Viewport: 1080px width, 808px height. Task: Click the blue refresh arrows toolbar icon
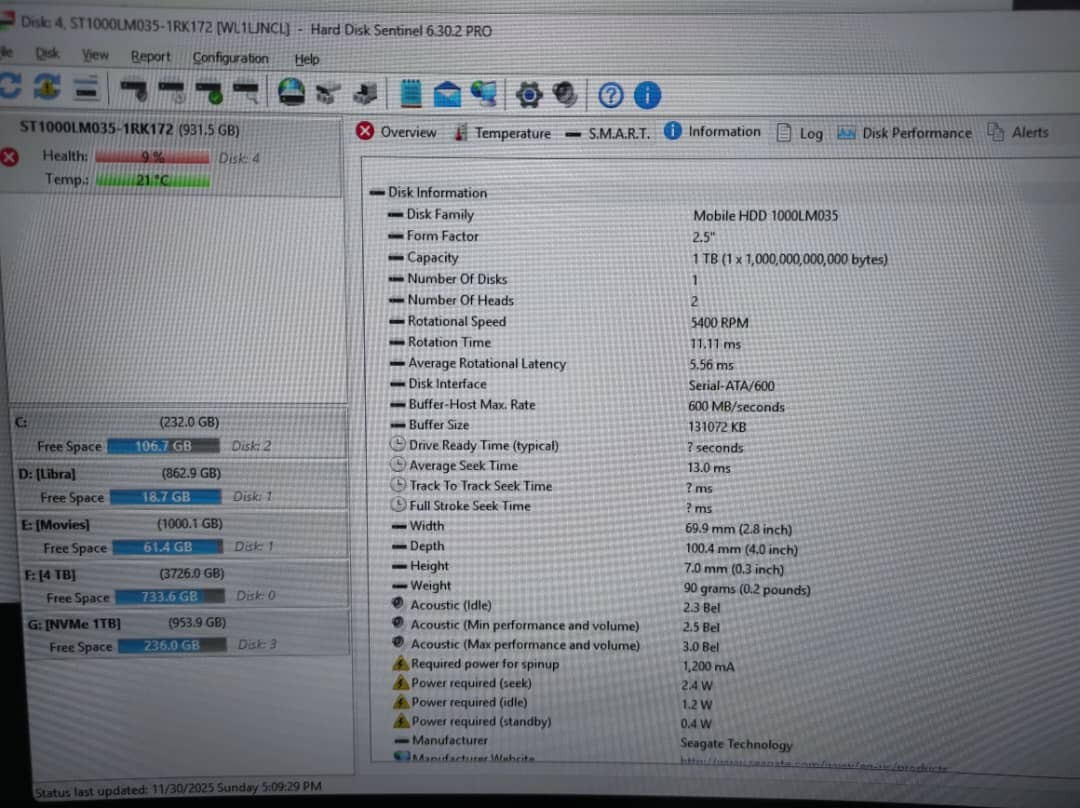[x=9, y=88]
